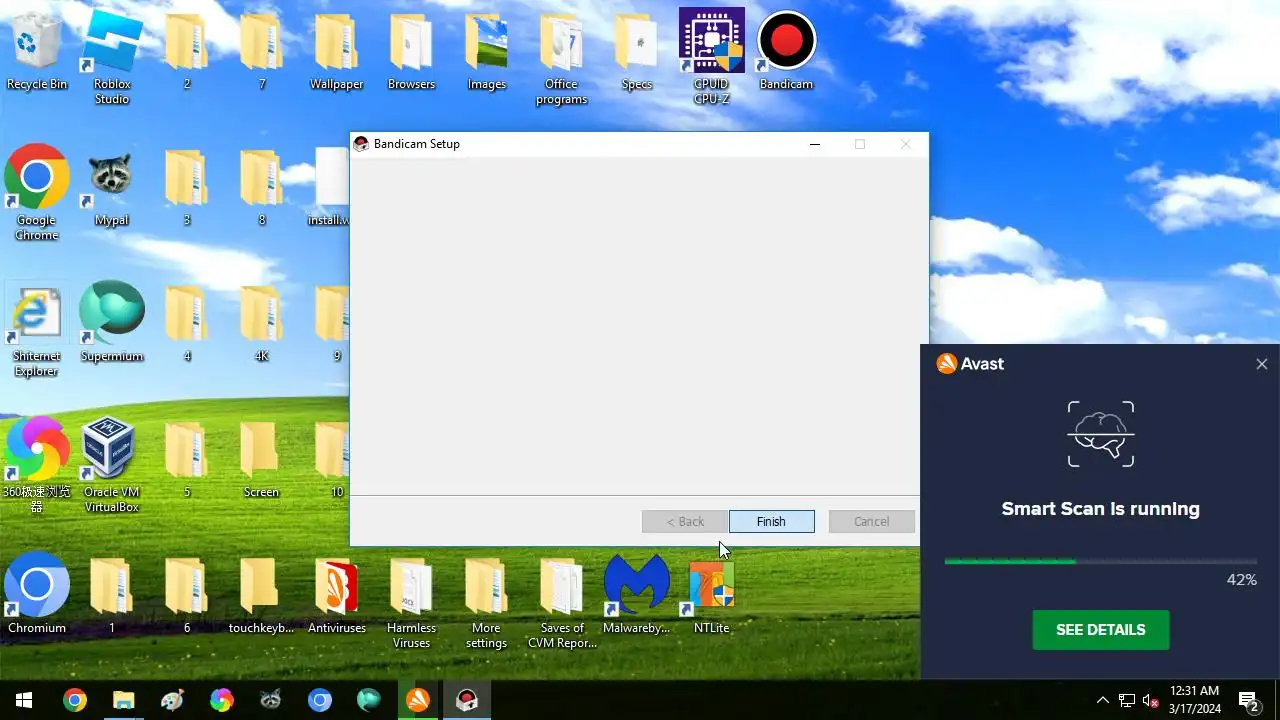Open the Action Center notifications
The height and width of the screenshot is (720, 1280).
click(x=1249, y=700)
